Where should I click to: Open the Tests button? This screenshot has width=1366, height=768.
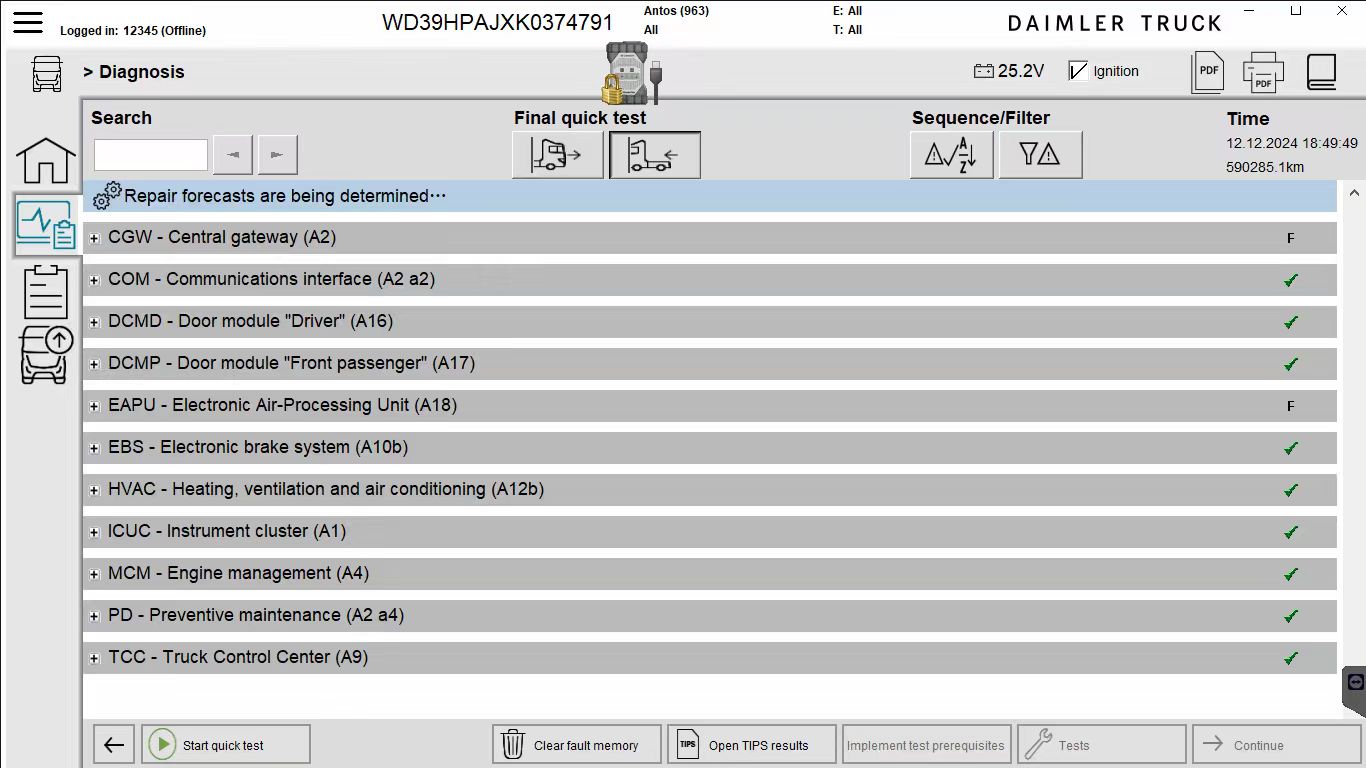pyautogui.click(x=1102, y=745)
